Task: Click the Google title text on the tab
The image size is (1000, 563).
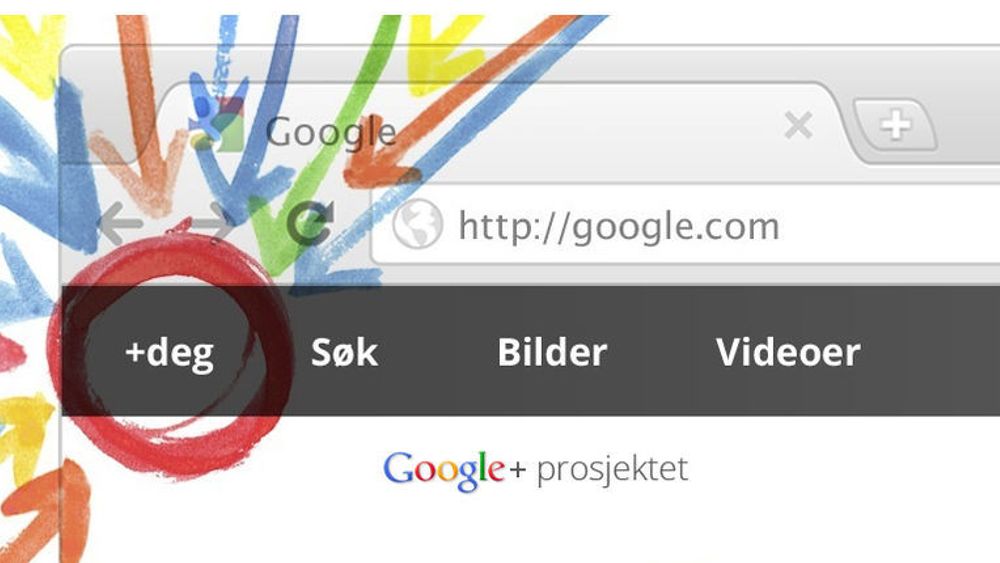Action: point(330,133)
